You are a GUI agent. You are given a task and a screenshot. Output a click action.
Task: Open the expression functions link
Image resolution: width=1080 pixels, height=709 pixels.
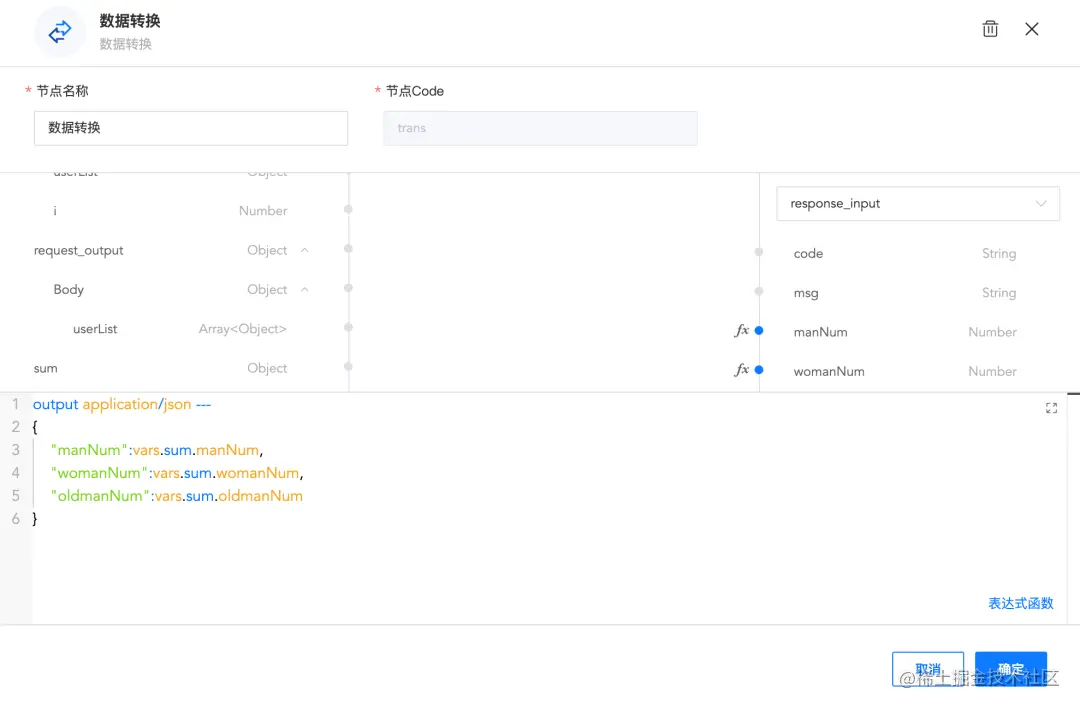[x=1020, y=604]
